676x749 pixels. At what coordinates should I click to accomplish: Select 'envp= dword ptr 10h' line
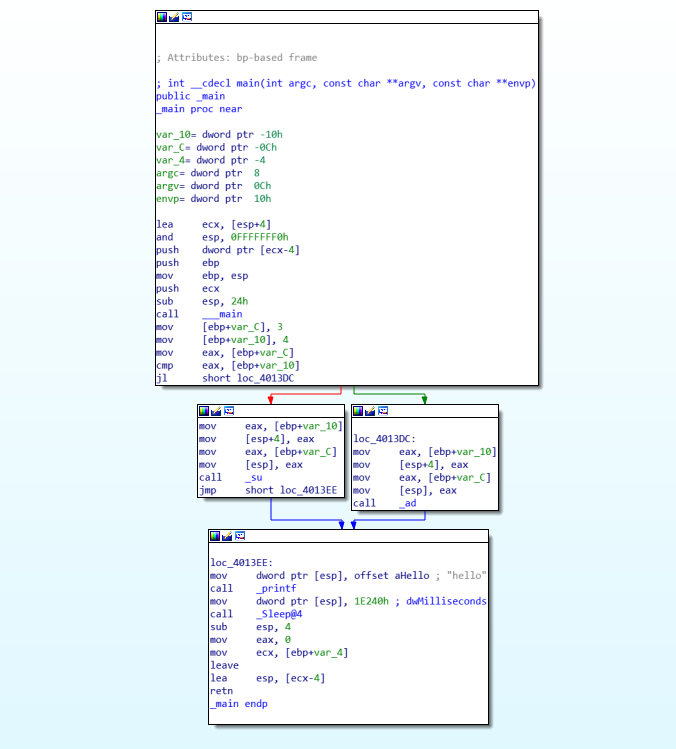[214, 199]
